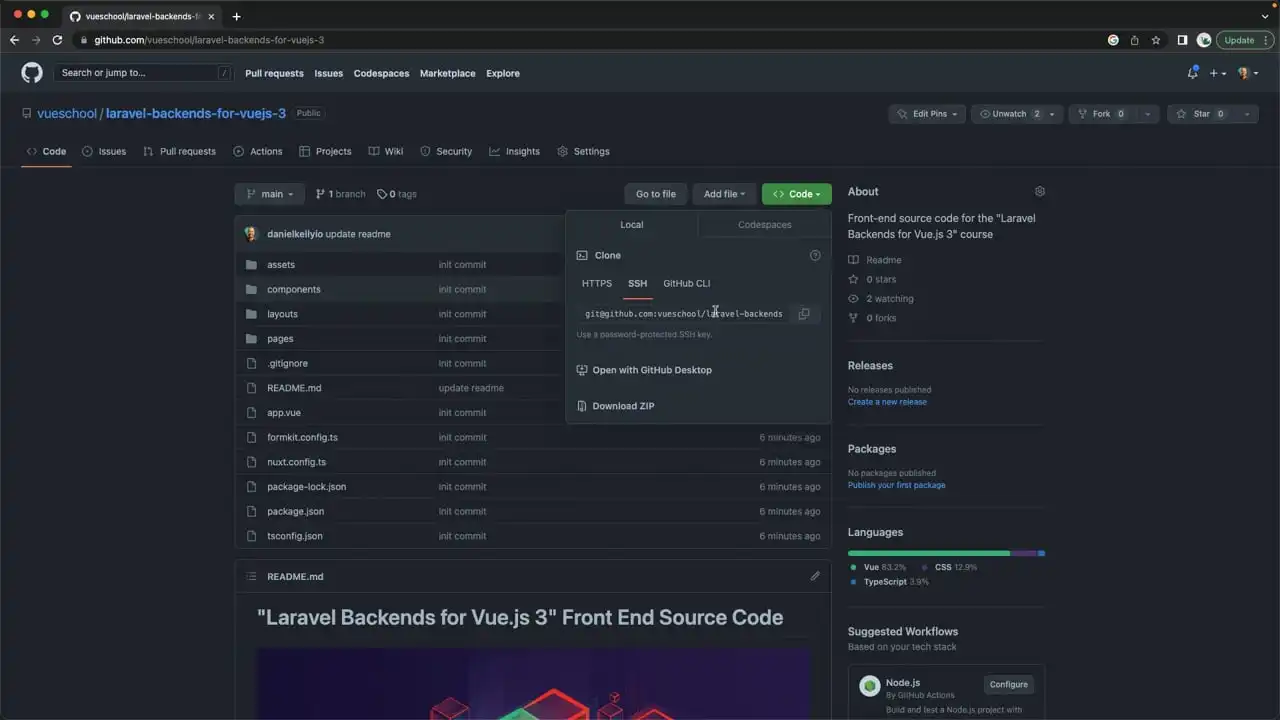
Task: Click danielkellyio author avatar
Action: [252, 233]
